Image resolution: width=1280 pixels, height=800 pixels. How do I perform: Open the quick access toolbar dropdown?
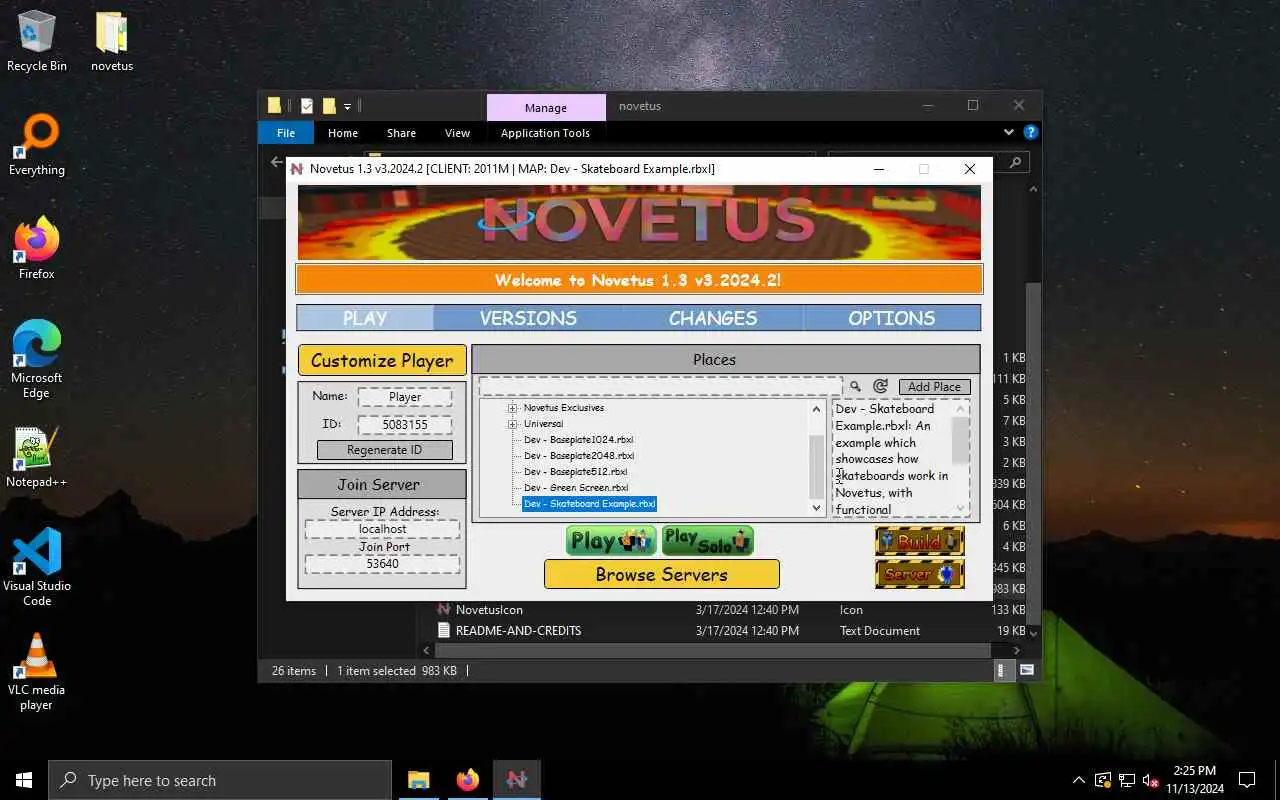point(348,106)
